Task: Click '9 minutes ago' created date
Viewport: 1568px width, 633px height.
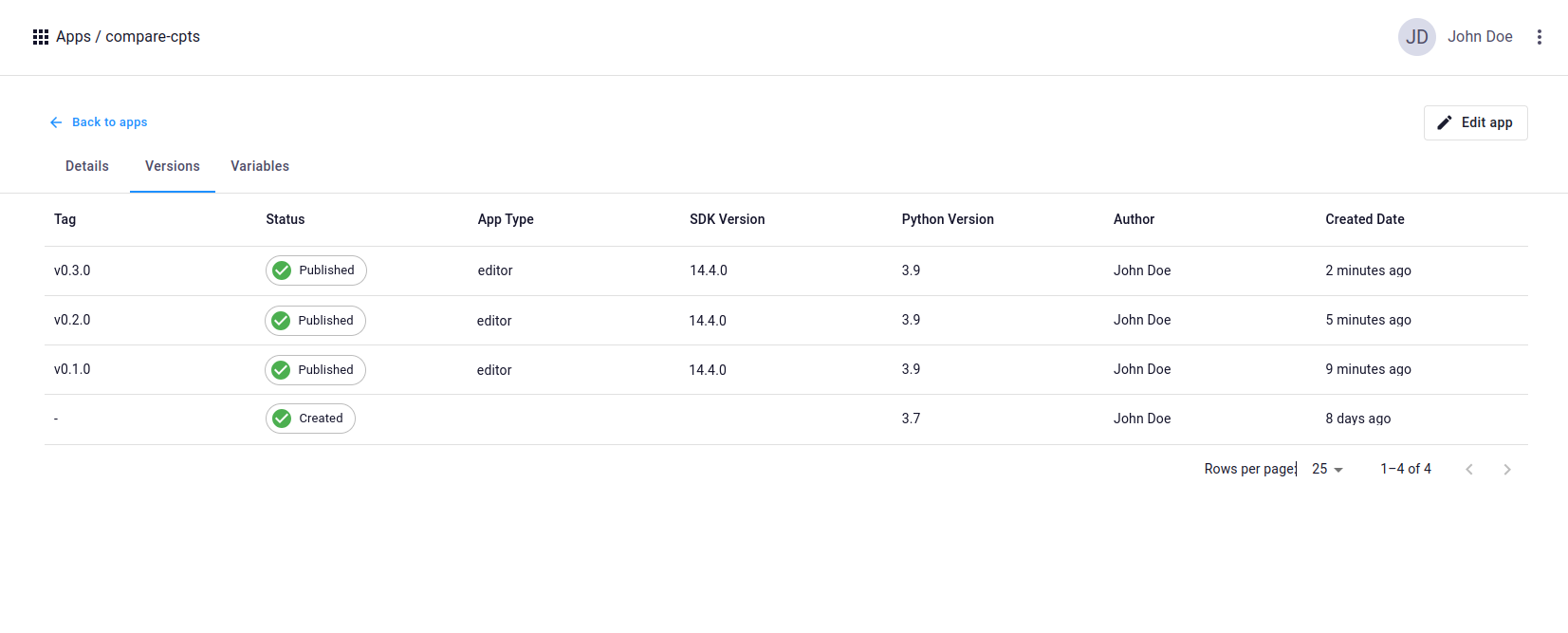Action: click(x=1368, y=369)
